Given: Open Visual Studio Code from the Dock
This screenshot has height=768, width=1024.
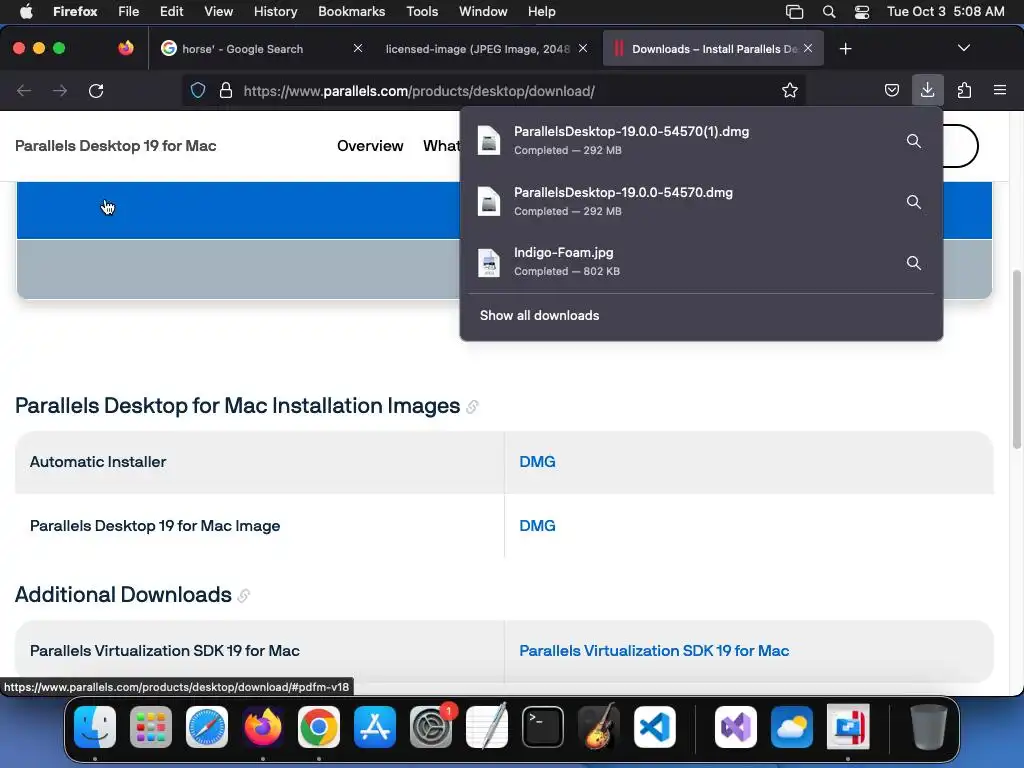Looking at the screenshot, I should pos(655,727).
